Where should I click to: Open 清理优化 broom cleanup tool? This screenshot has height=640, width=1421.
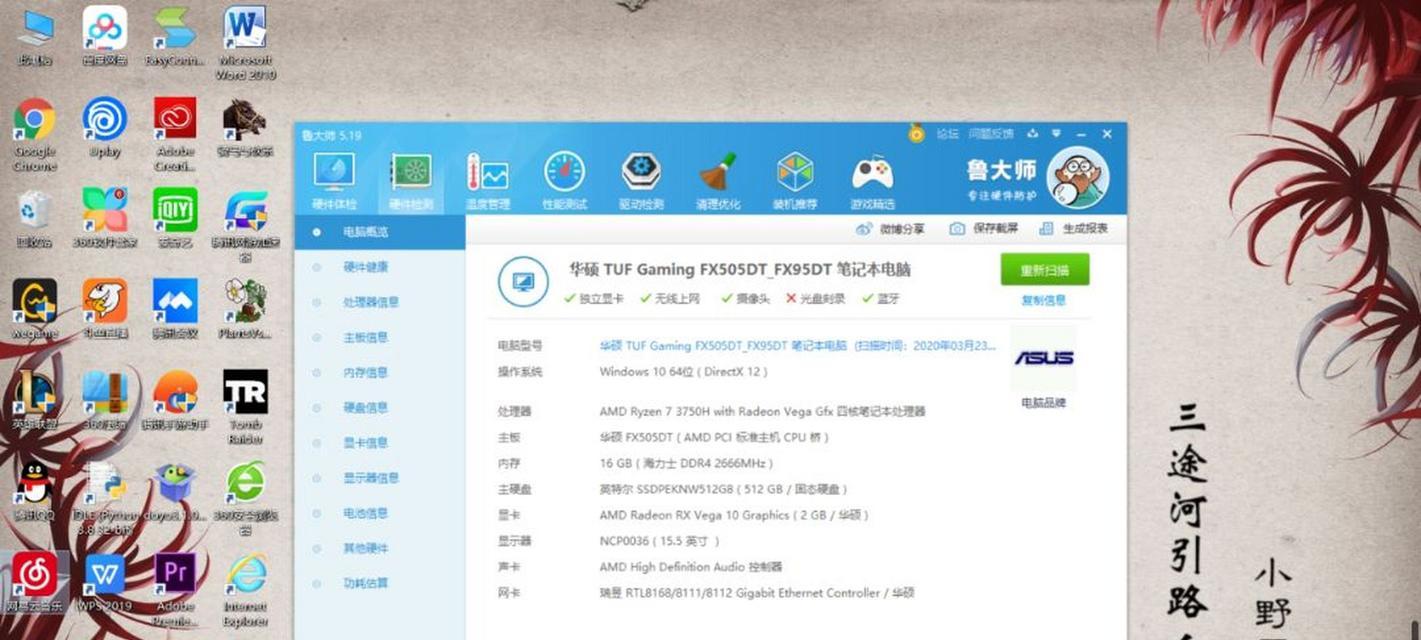tap(718, 181)
